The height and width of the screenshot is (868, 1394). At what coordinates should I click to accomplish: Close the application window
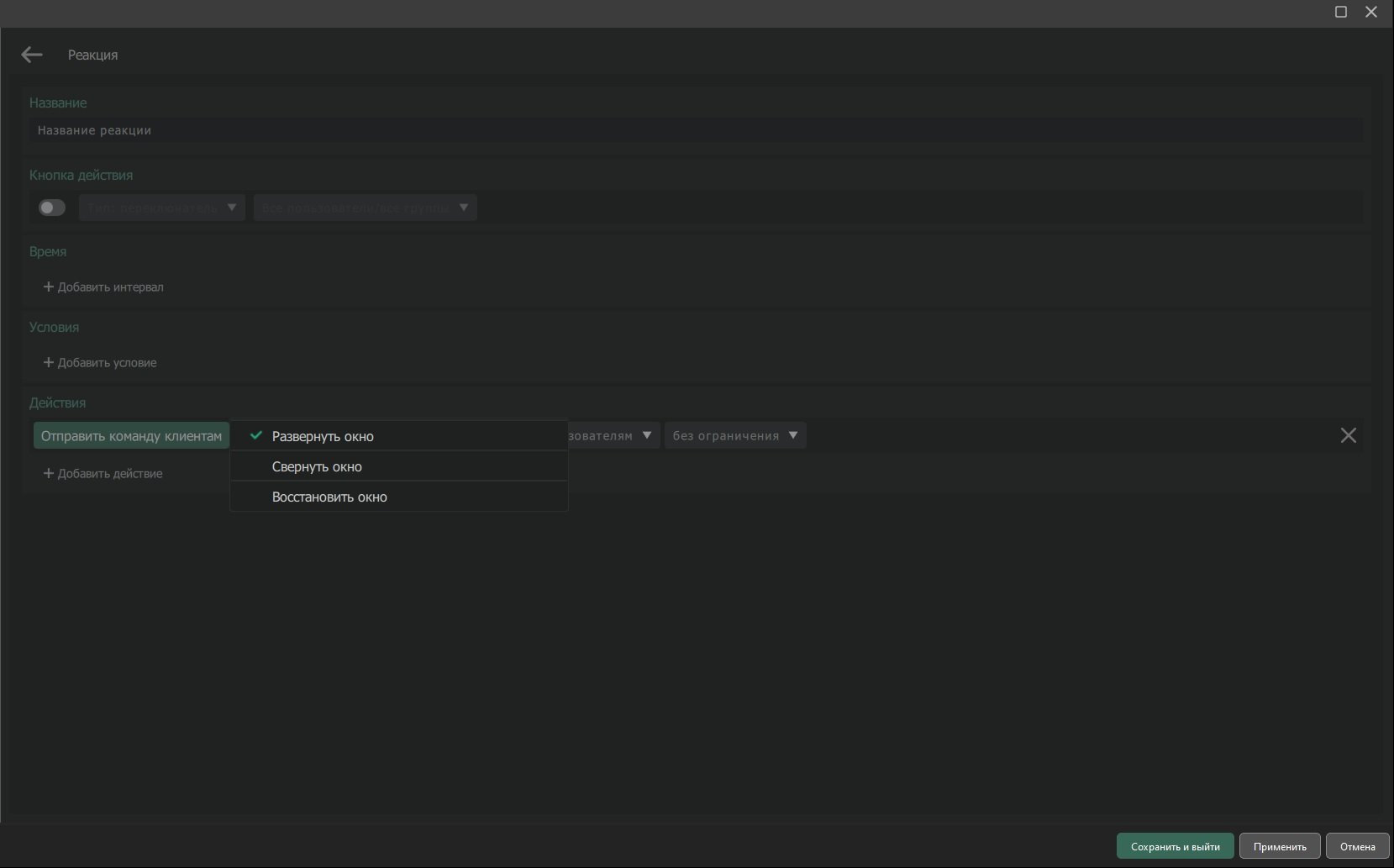1371,12
